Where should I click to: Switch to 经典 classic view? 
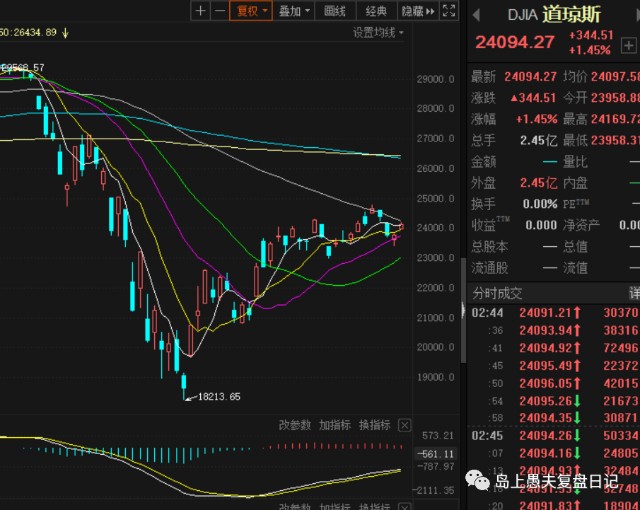tap(376, 11)
